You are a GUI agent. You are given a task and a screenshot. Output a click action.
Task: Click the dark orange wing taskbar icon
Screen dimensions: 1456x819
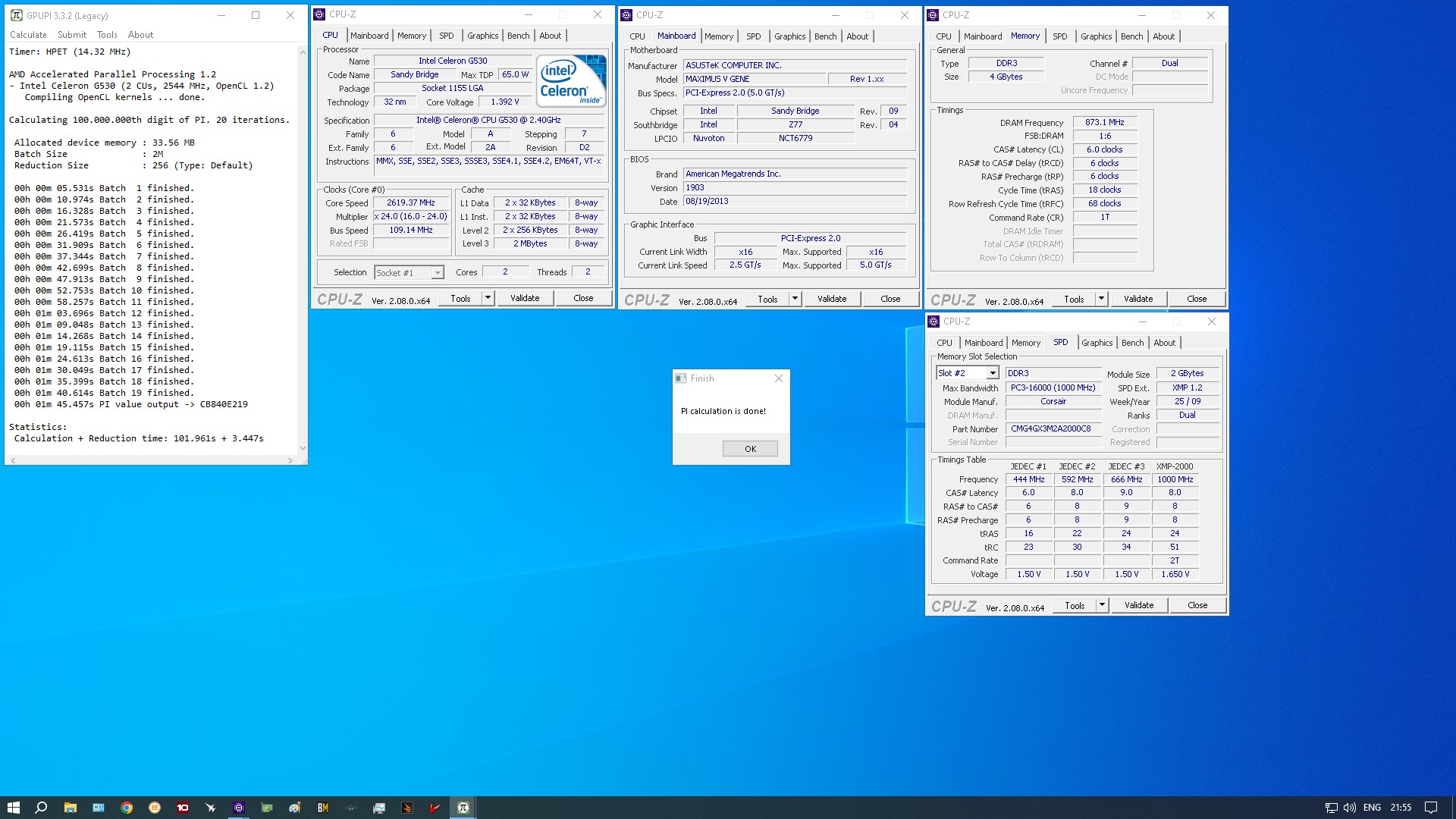point(407,808)
